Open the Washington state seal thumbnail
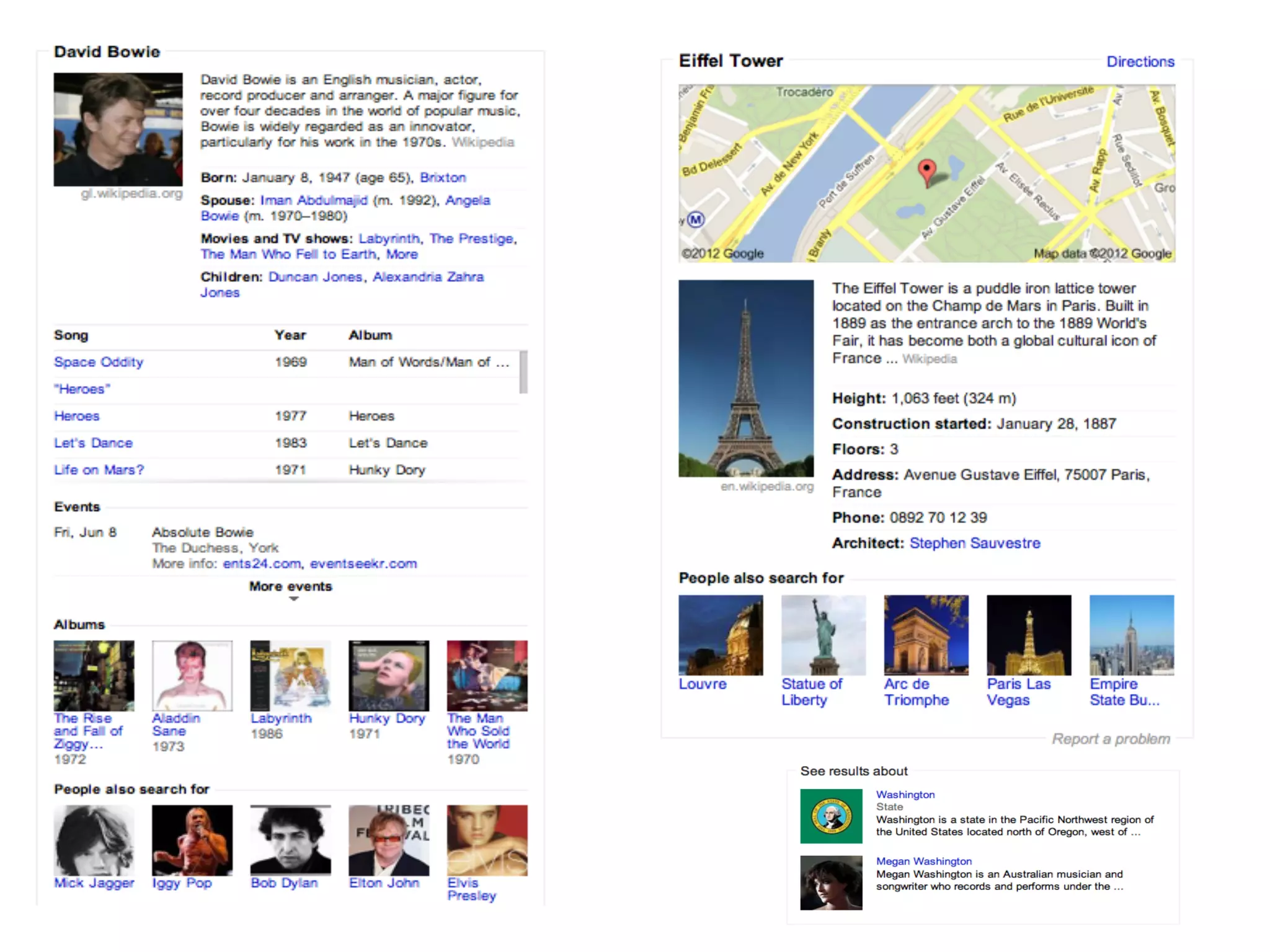Screen dimensions: 1270x952 831,816
